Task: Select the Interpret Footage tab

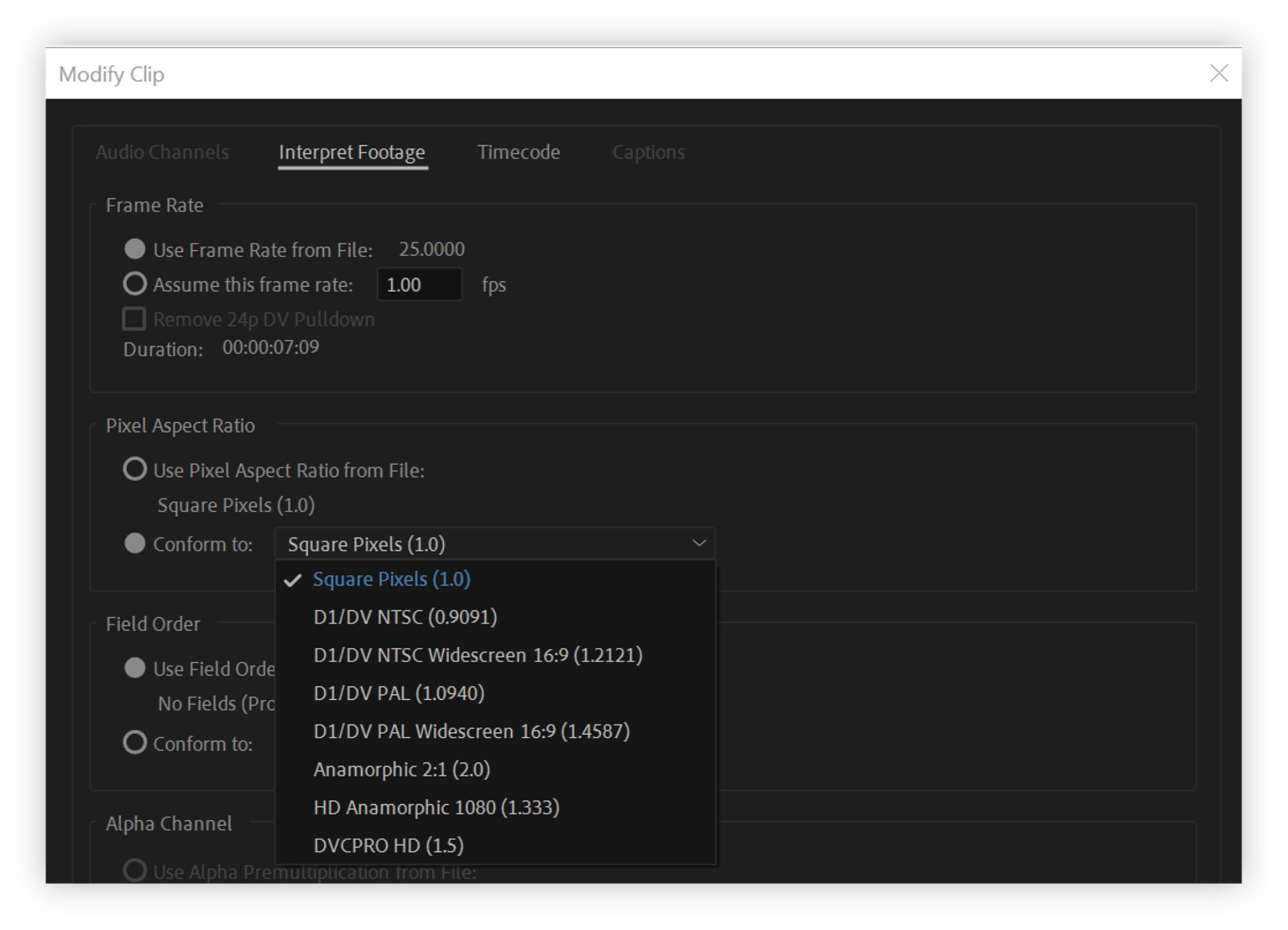Action: [352, 152]
